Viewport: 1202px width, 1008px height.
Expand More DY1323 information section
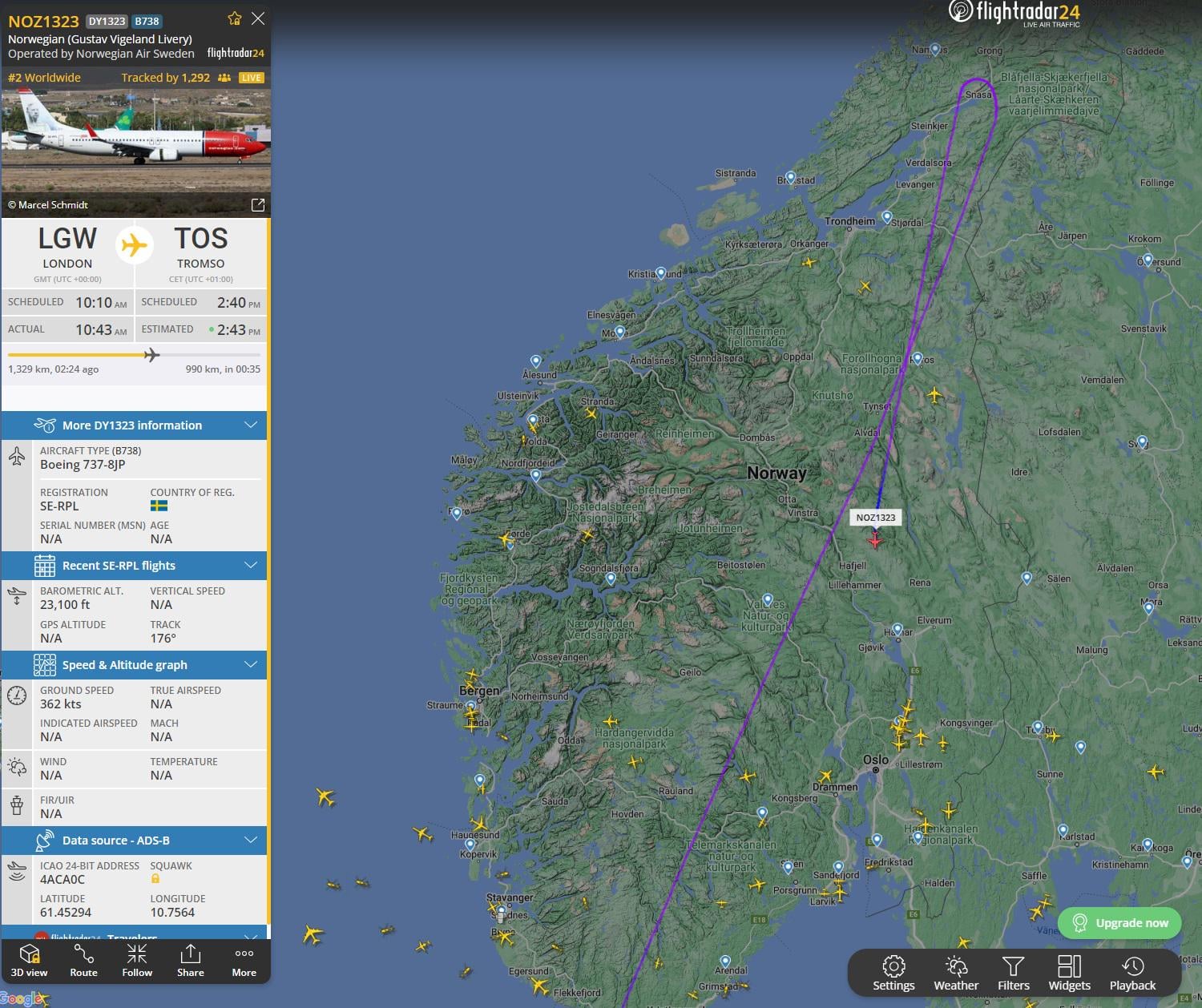tap(135, 425)
